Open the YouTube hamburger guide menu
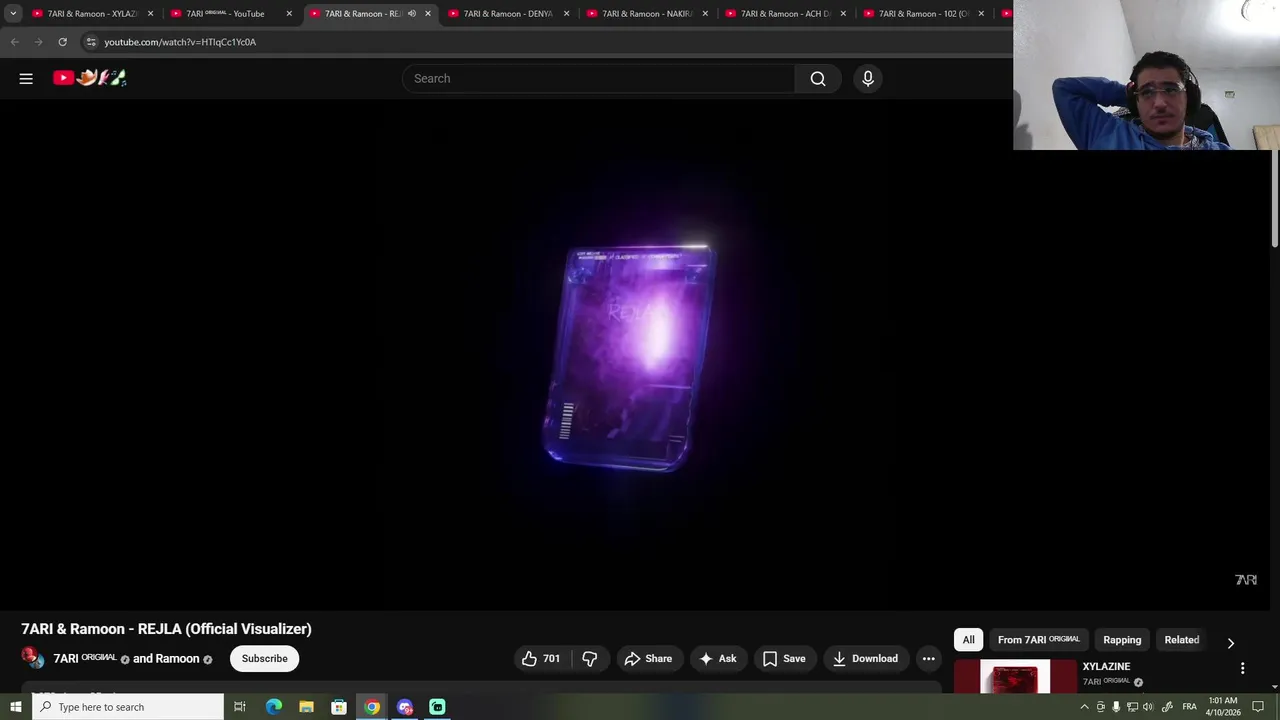The height and width of the screenshot is (720, 1280). 26,78
